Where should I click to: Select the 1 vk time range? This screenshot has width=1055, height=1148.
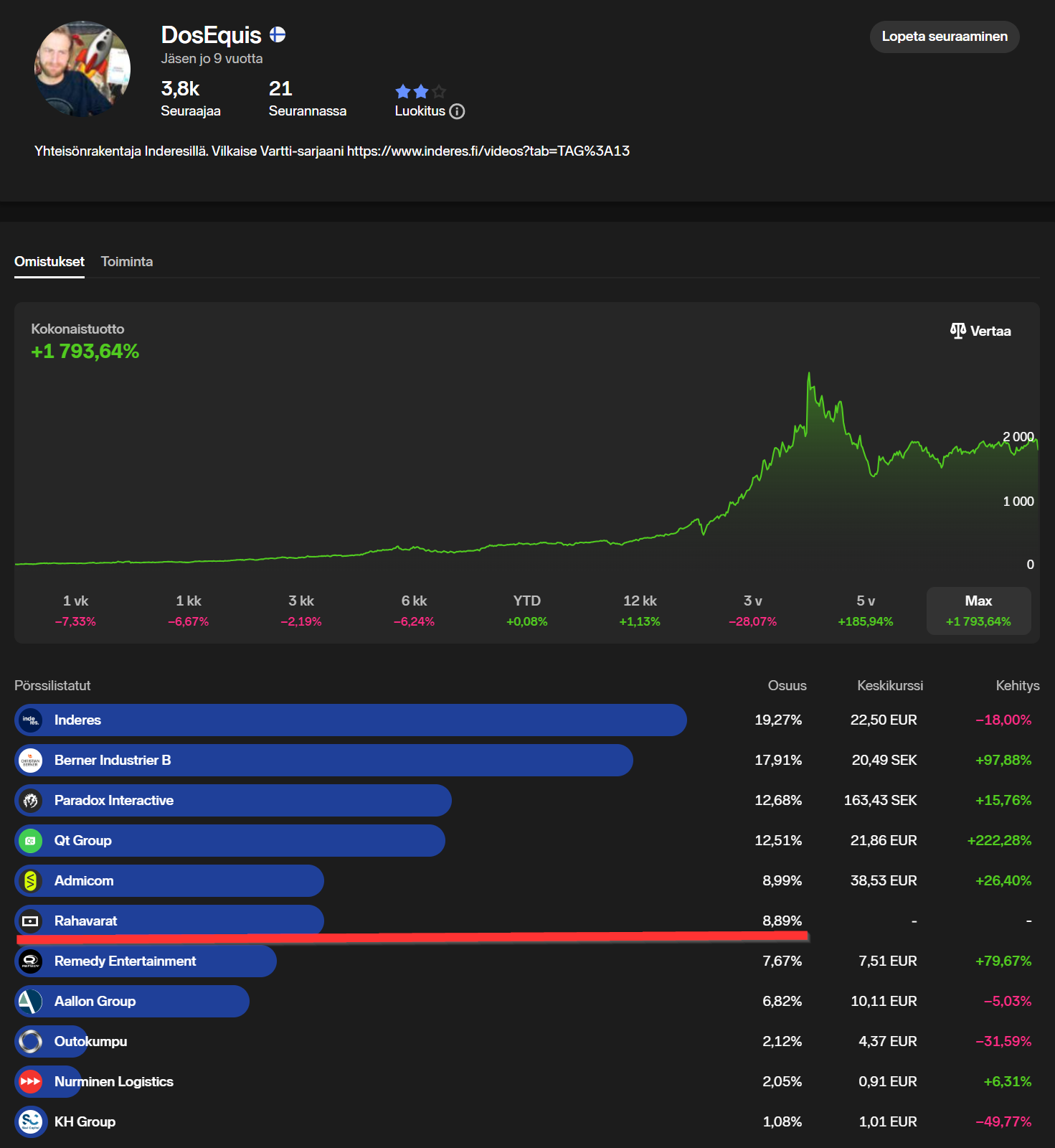coord(75,610)
